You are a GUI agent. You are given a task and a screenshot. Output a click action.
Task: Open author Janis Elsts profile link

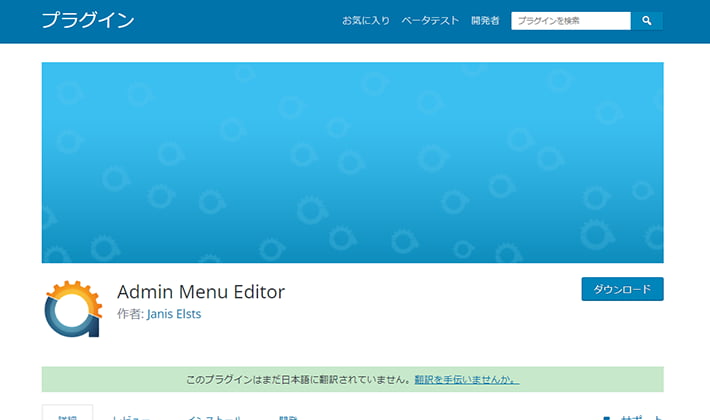174,314
